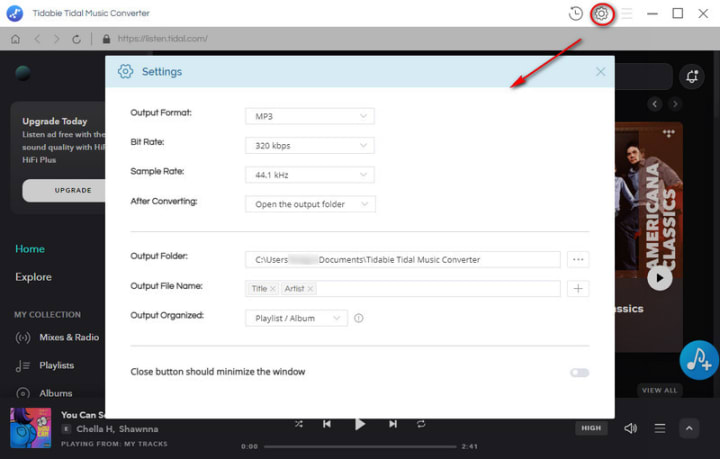Screen dimensions: 720x459
Task: Toggle repeat mode
Action: tap(421, 424)
